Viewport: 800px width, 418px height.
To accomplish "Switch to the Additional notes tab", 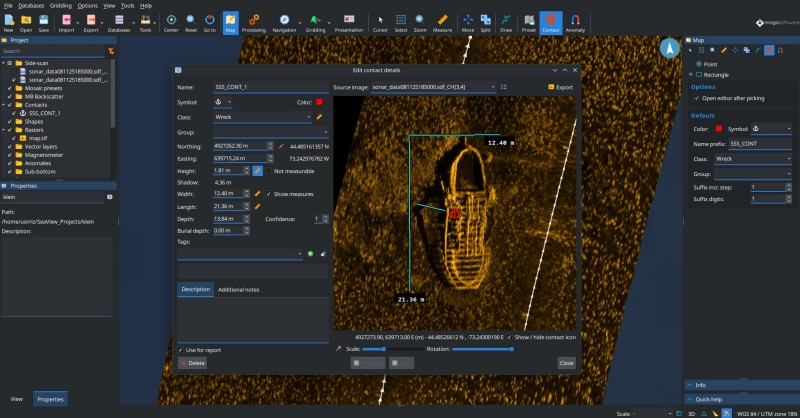I will pyautogui.click(x=238, y=289).
